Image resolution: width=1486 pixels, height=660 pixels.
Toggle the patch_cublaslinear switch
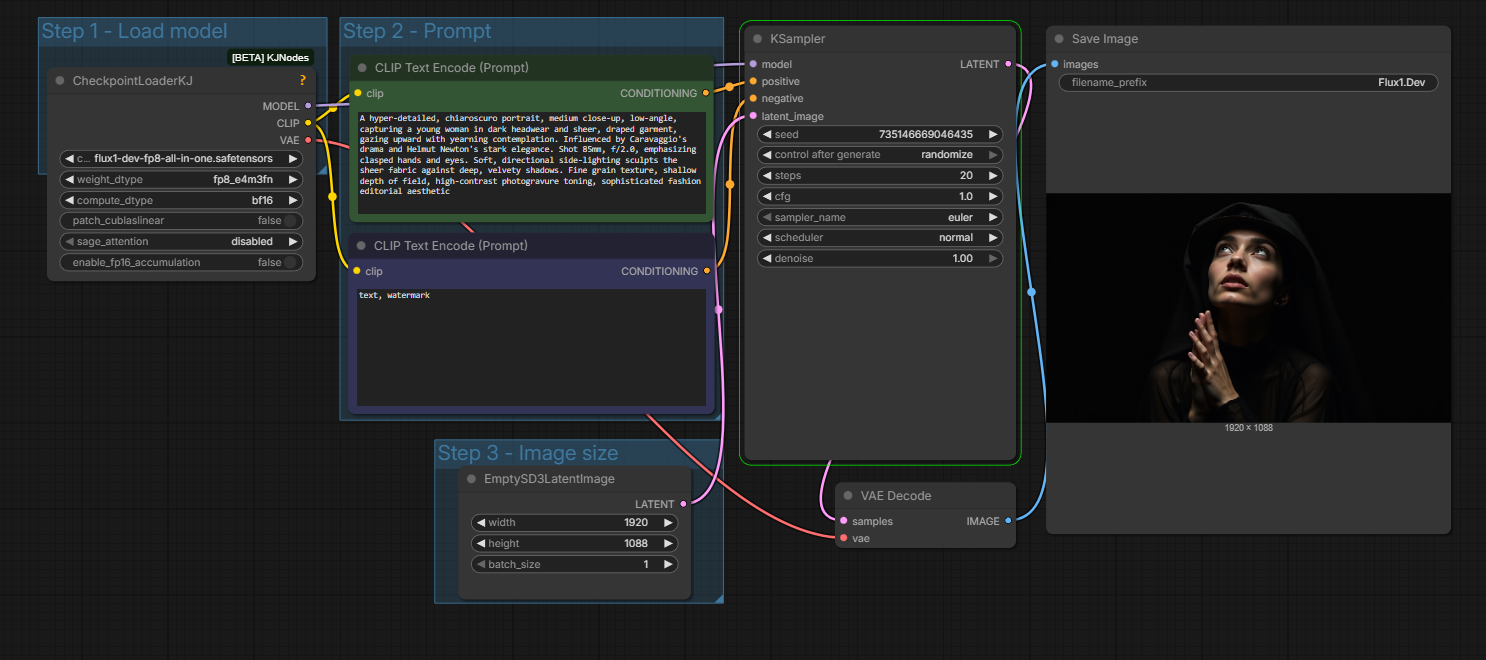[290, 221]
